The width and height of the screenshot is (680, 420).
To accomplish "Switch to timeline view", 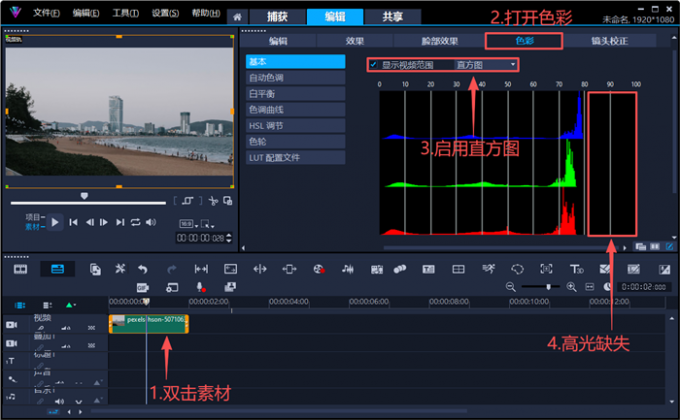I will 57,269.
